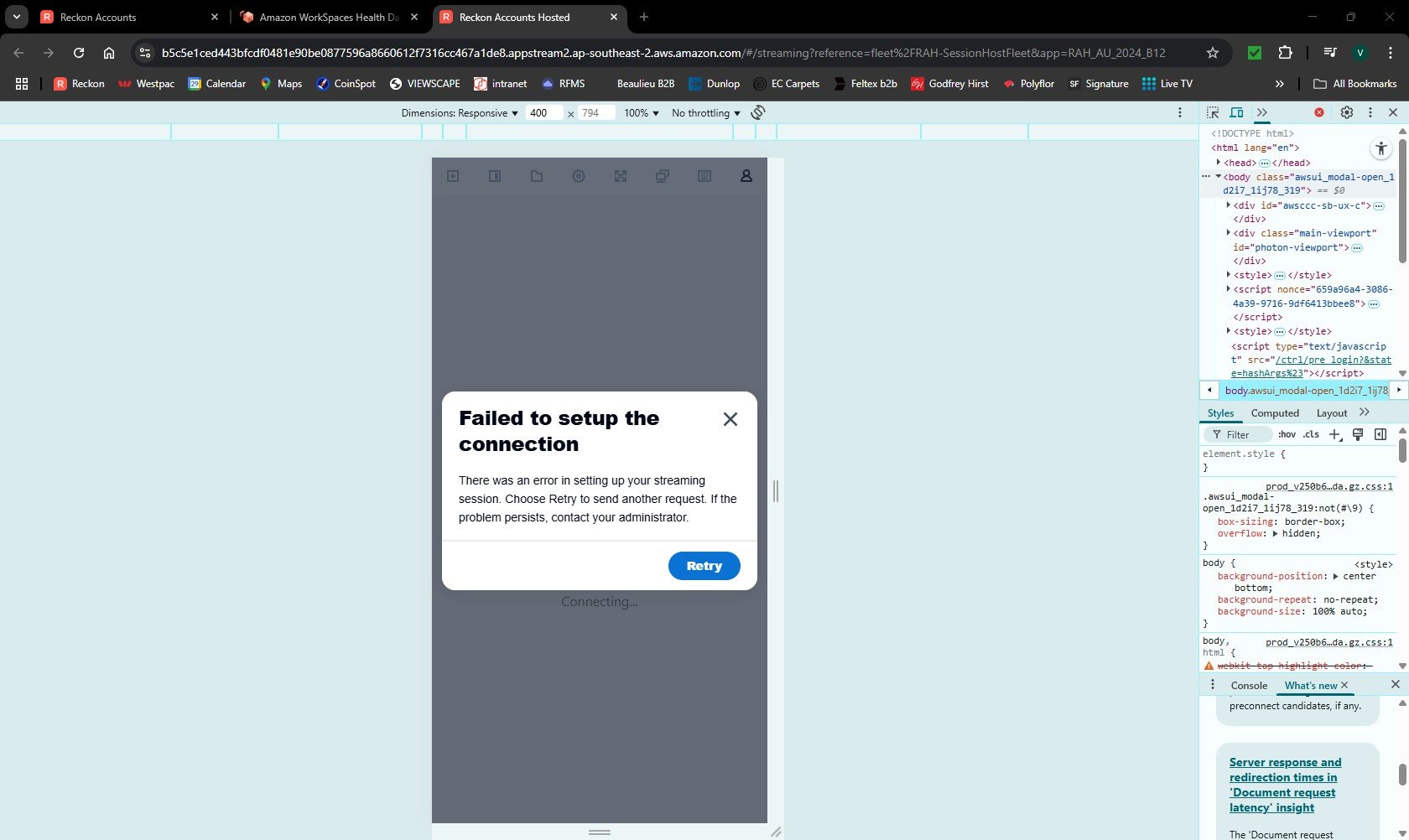
Task: Toggle the computed styles sidebar icon
Action: click(x=1380, y=434)
